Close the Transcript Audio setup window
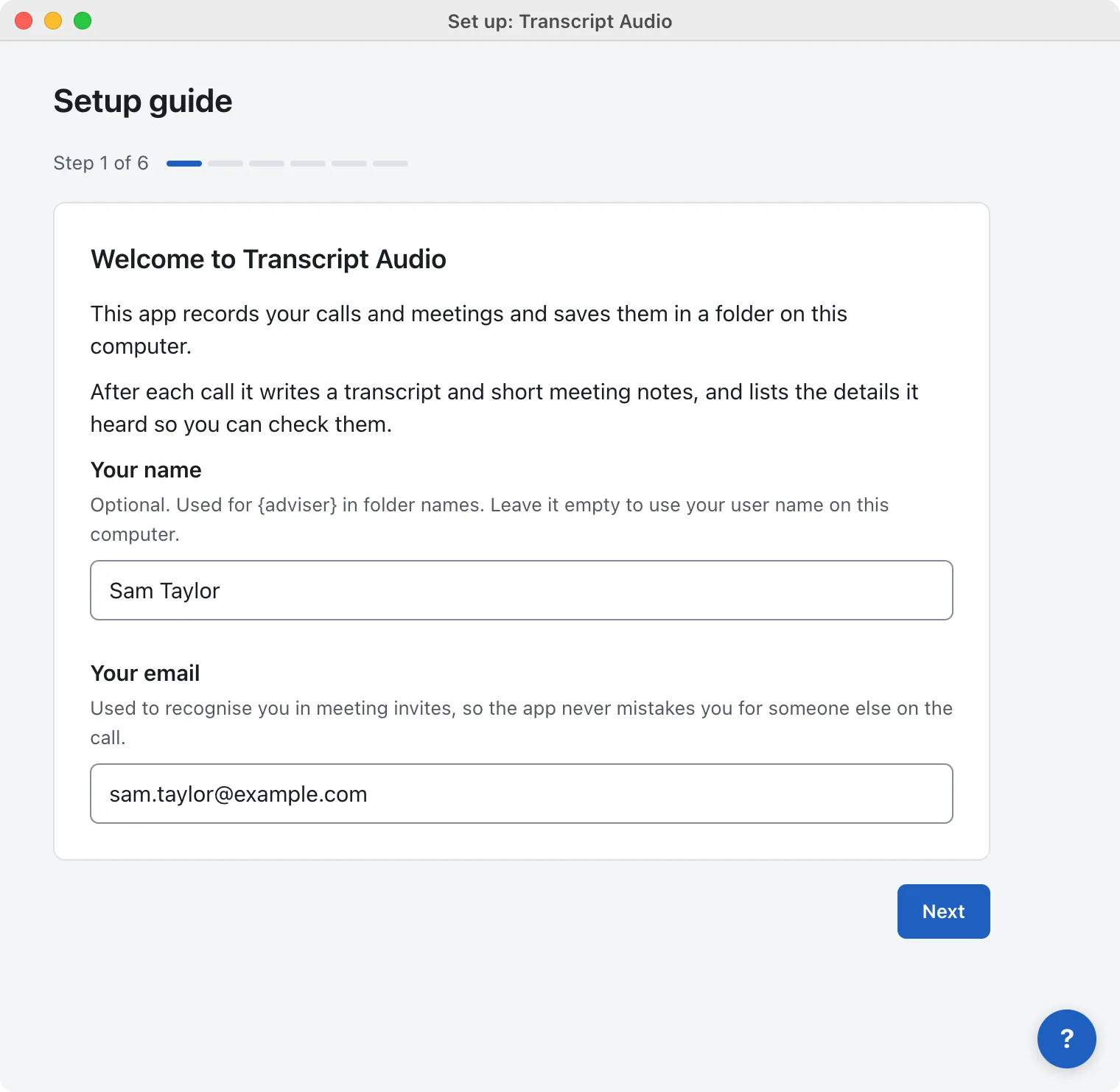Viewport: 1120px width, 1092px height. point(24,21)
